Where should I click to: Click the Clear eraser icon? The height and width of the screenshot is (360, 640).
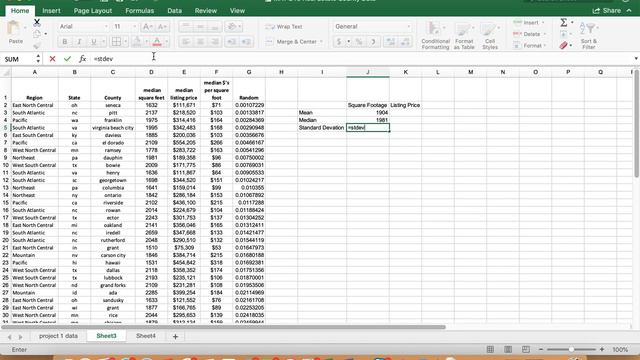(564, 45)
